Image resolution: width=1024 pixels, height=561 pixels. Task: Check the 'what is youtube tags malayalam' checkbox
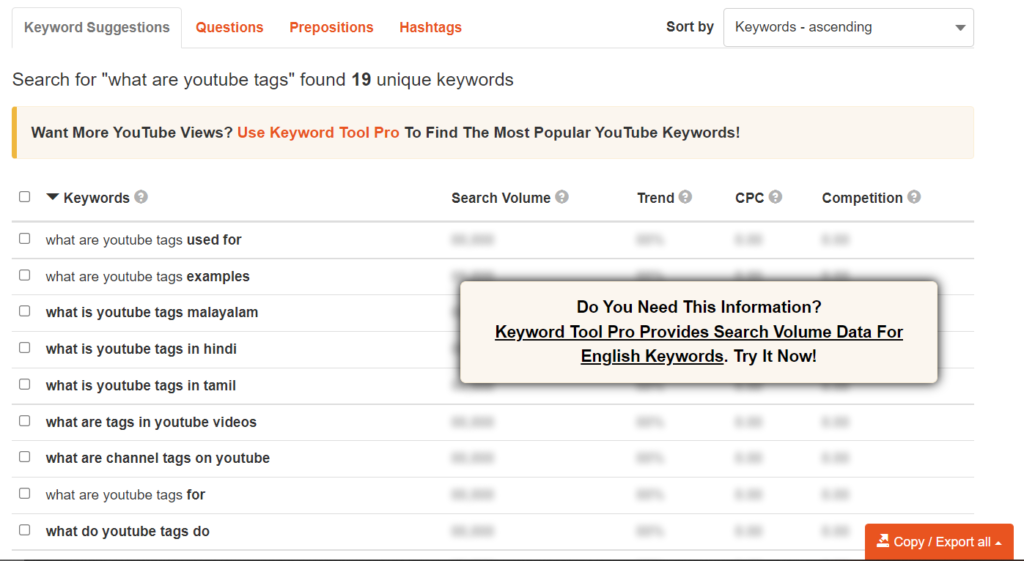(25, 311)
